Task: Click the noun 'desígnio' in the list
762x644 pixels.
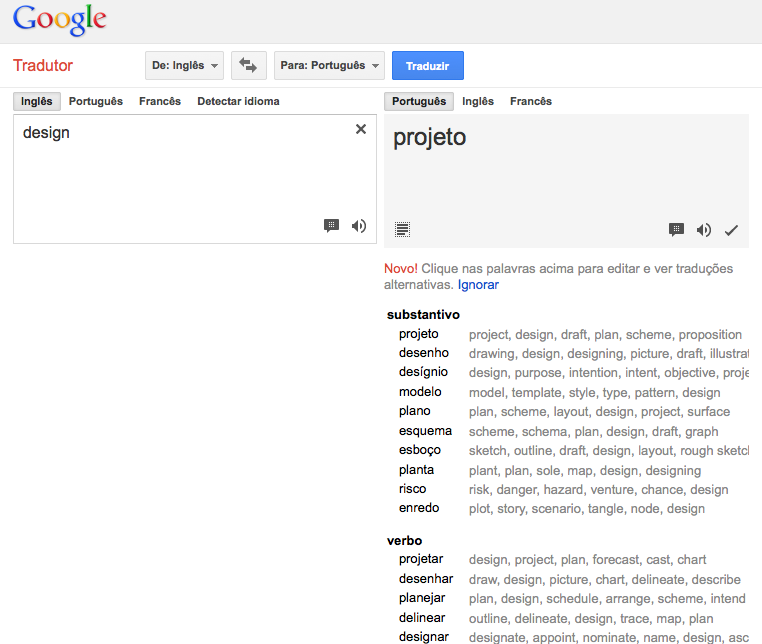Action: pyautogui.click(x=423, y=372)
